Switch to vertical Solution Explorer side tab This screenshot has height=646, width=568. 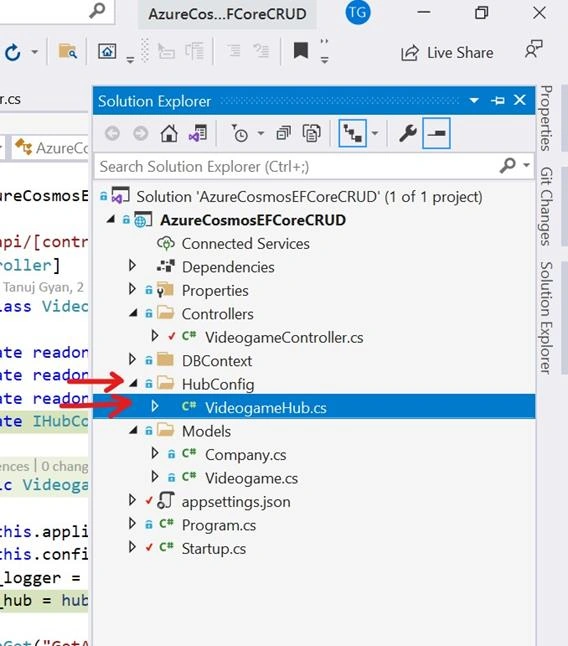click(x=546, y=318)
